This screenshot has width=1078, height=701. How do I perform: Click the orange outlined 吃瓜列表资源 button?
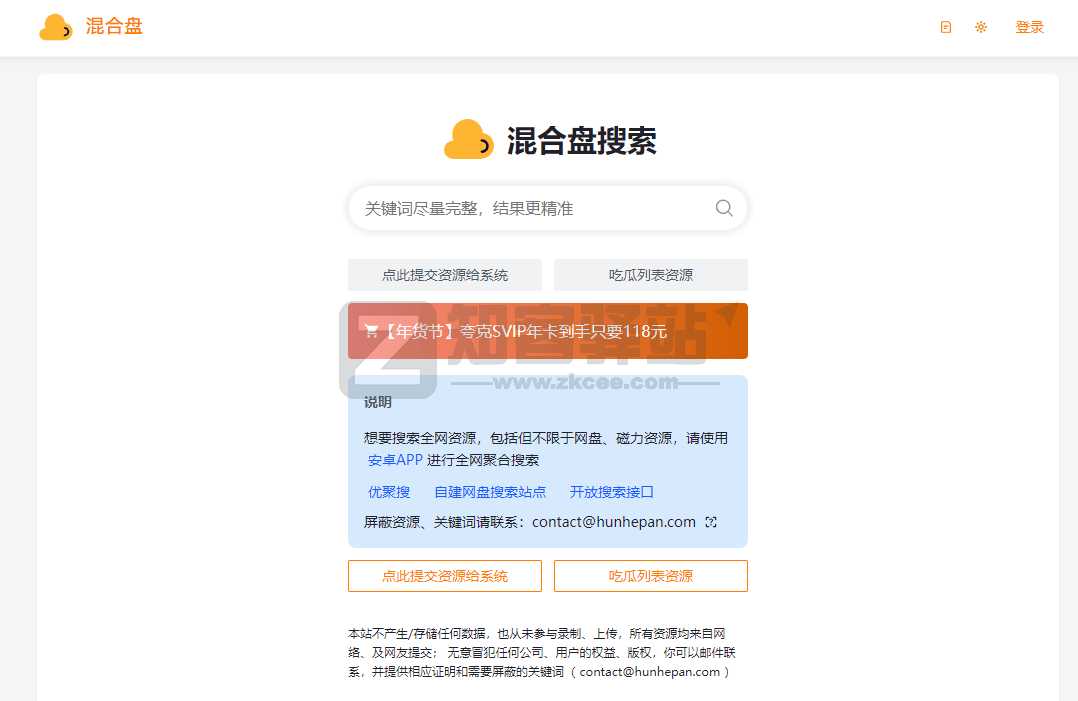click(x=651, y=575)
